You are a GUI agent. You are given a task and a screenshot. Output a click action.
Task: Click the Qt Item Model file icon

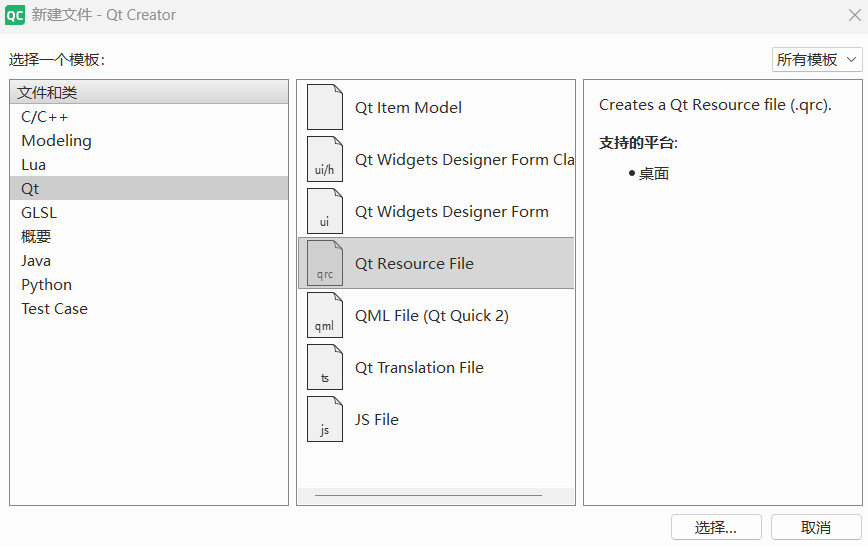[325, 107]
